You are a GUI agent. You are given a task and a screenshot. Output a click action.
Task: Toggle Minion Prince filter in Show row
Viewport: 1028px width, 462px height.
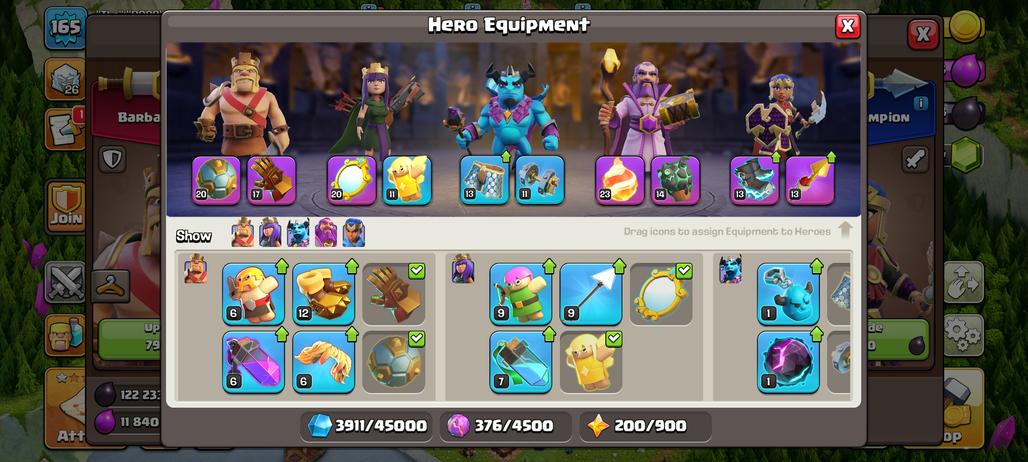pyautogui.click(x=298, y=233)
